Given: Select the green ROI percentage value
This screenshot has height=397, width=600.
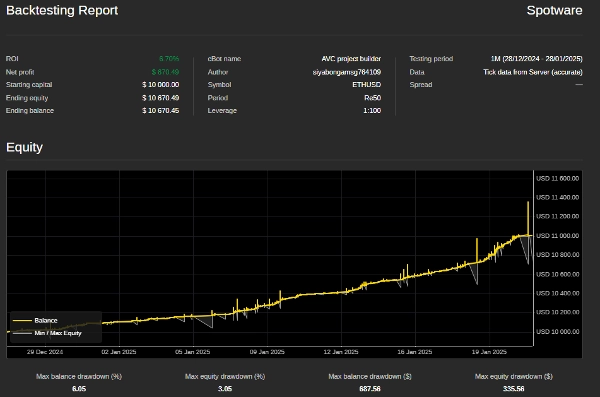Looking at the screenshot, I should pyautogui.click(x=169, y=59).
